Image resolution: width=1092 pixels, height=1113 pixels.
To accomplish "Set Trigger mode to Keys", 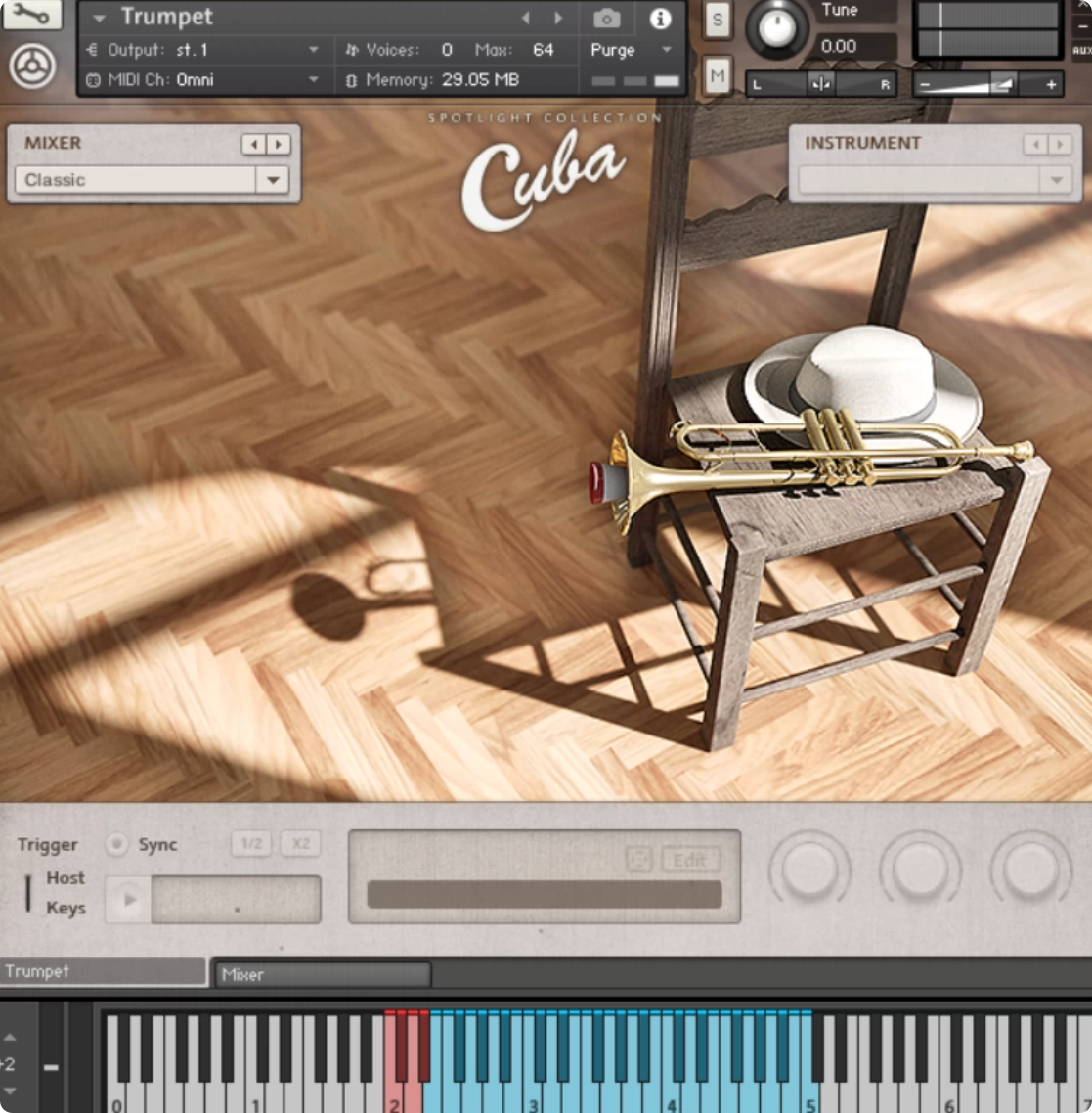I will click(66, 908).
